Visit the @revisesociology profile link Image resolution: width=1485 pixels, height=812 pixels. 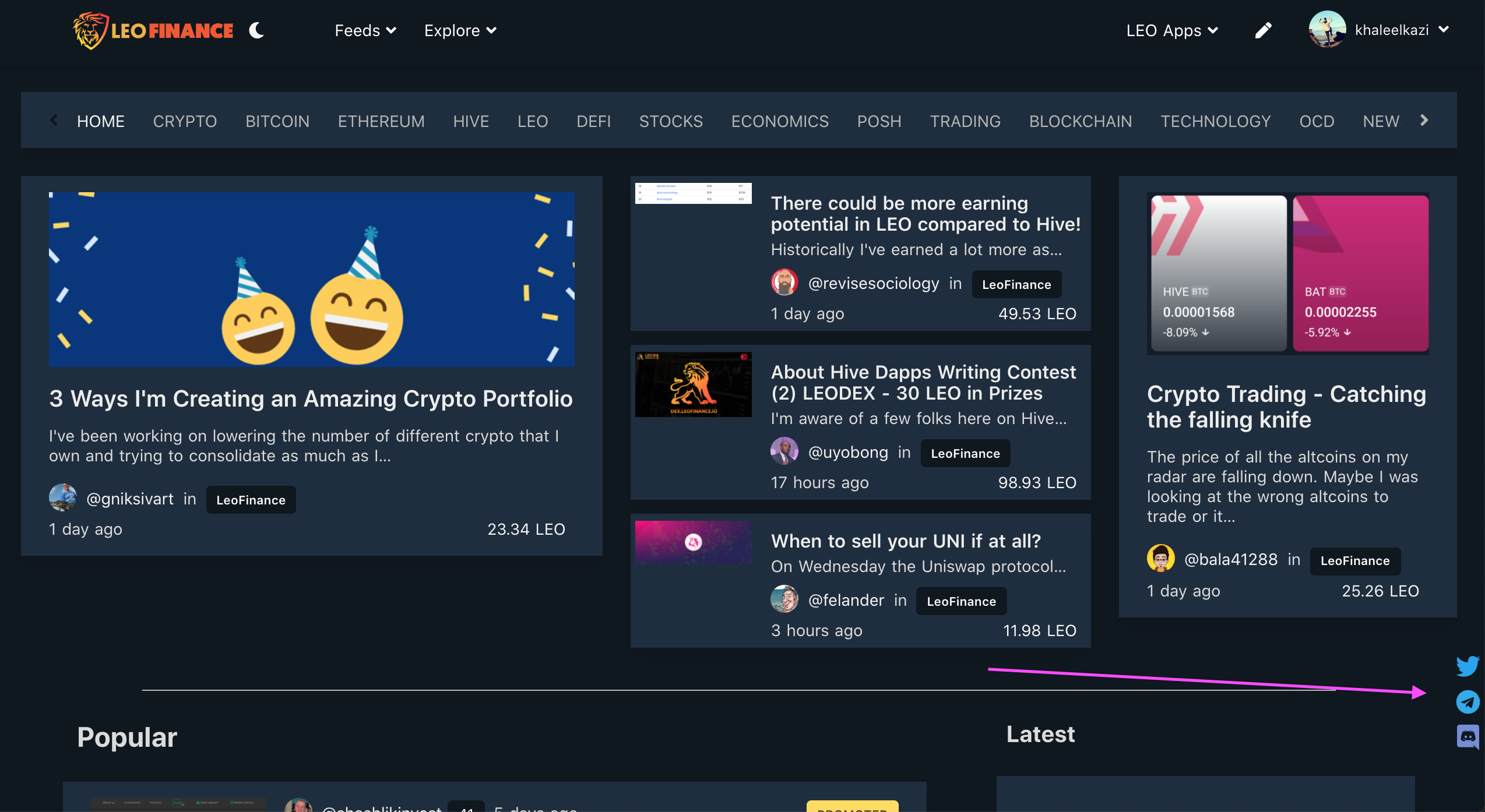(874, 284)
